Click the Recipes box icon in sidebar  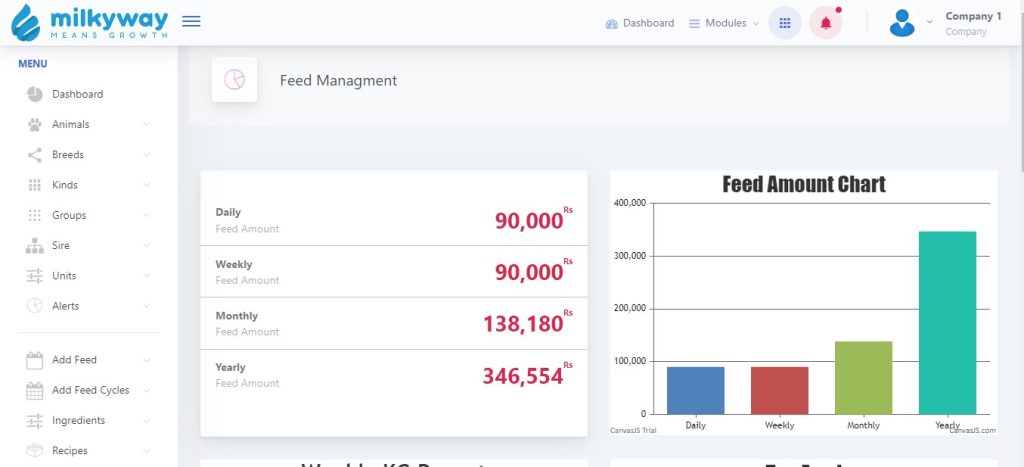(35, 451)
